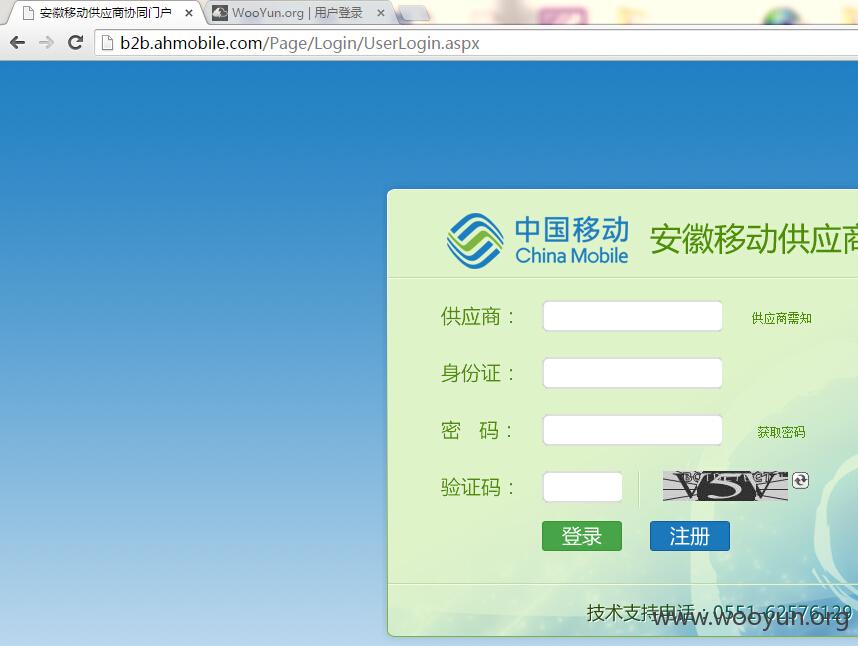858x646 pixels.
Task: Click the blue 注册 button
Action: point(689,536)
